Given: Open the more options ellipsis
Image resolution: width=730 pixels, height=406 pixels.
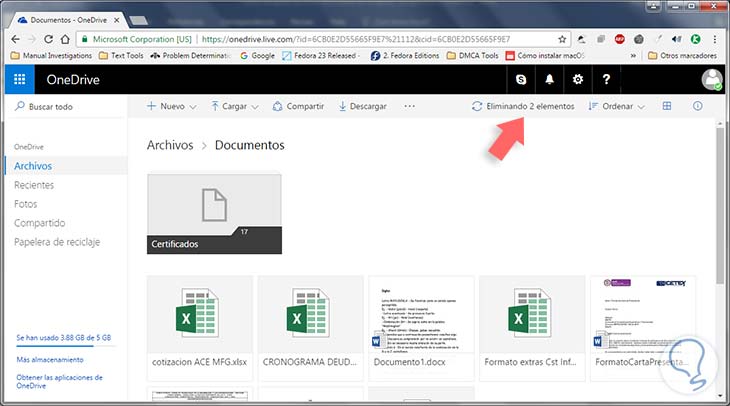Looking at the screenshot, I should pos(409,106).
